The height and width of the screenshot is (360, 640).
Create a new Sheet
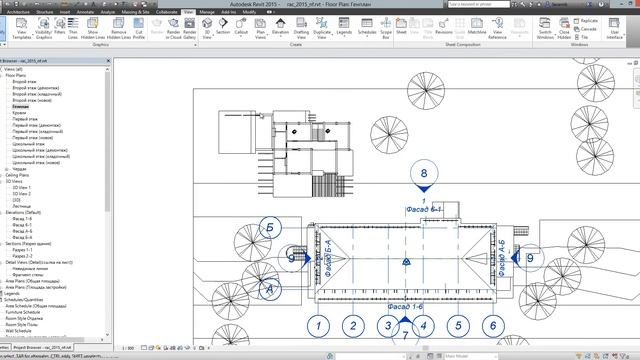point(401,27)
